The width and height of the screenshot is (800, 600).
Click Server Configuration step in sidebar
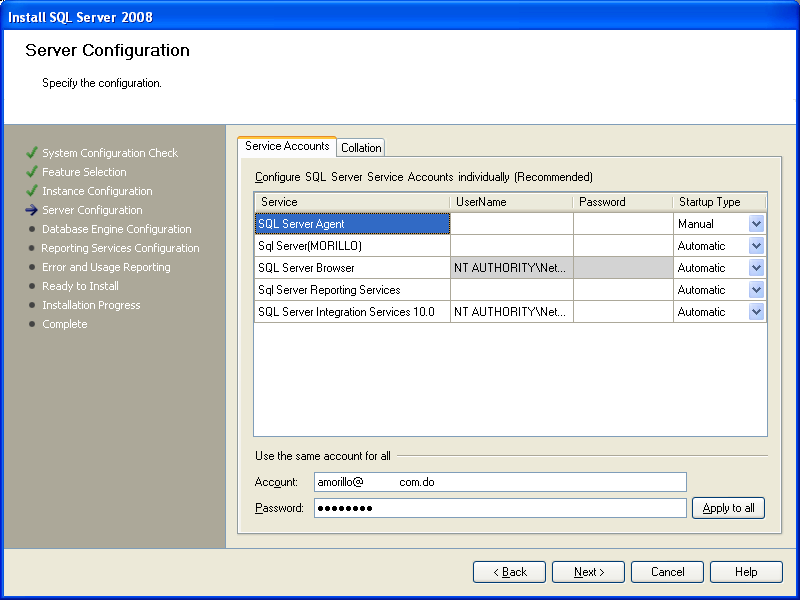[x=92, y=210]
